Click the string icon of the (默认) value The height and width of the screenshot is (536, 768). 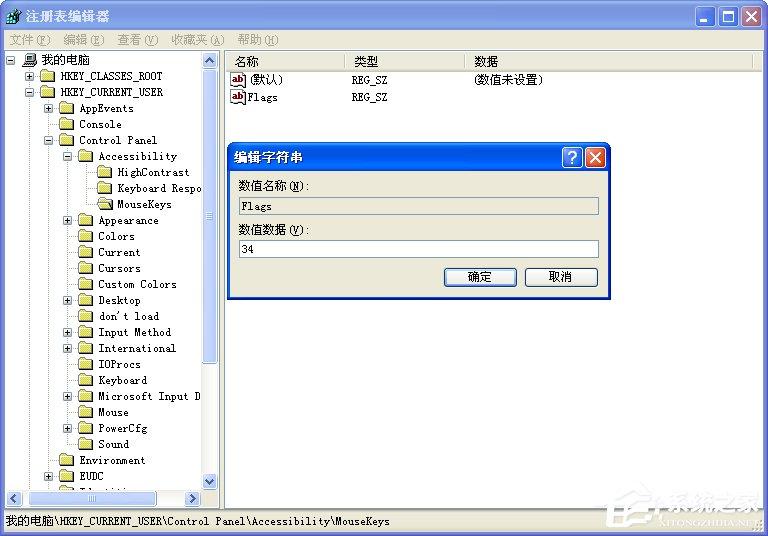point(238,79)
